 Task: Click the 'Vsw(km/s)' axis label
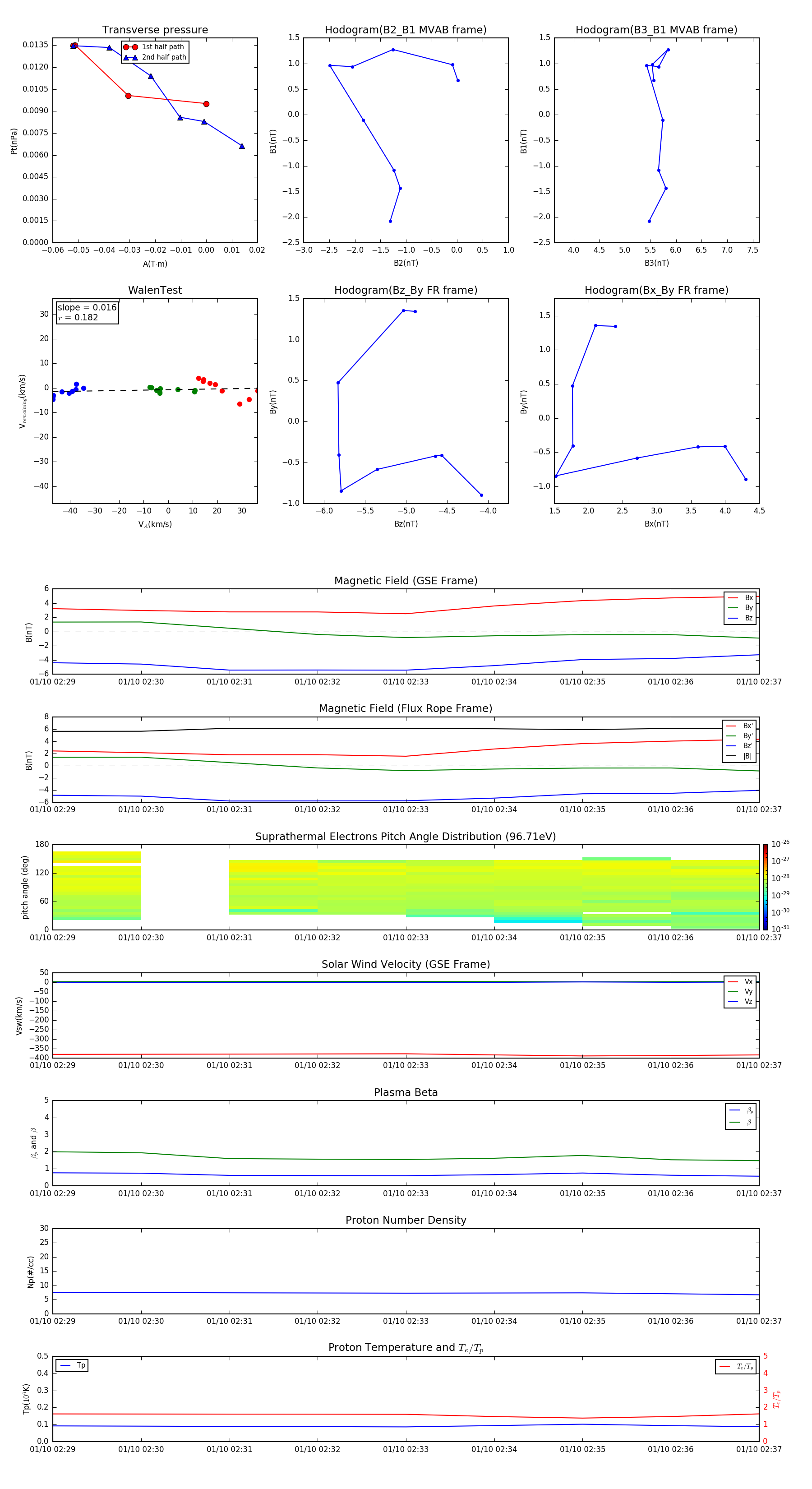coord(18,1016)
